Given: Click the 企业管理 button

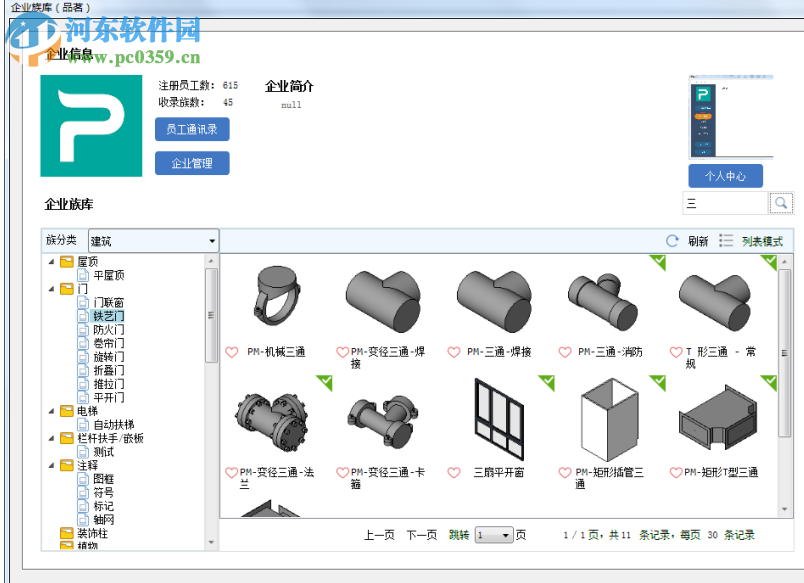Looking at the screenshot, I should click(x=192, y=163).
